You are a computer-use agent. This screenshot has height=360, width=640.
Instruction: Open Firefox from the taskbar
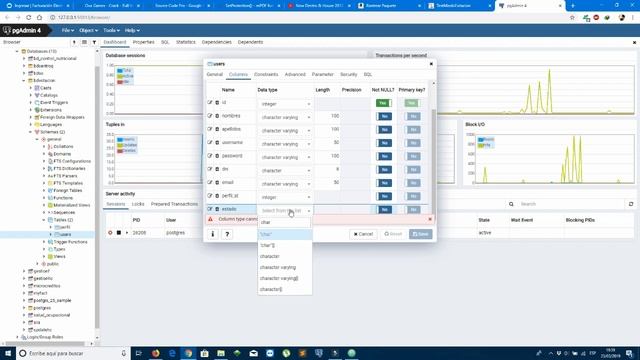click(x=156, y=353)
